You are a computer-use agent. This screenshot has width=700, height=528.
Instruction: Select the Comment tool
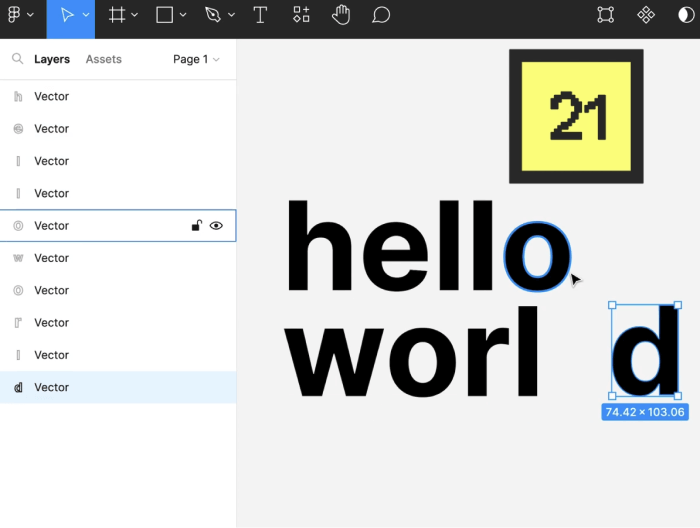381,15
